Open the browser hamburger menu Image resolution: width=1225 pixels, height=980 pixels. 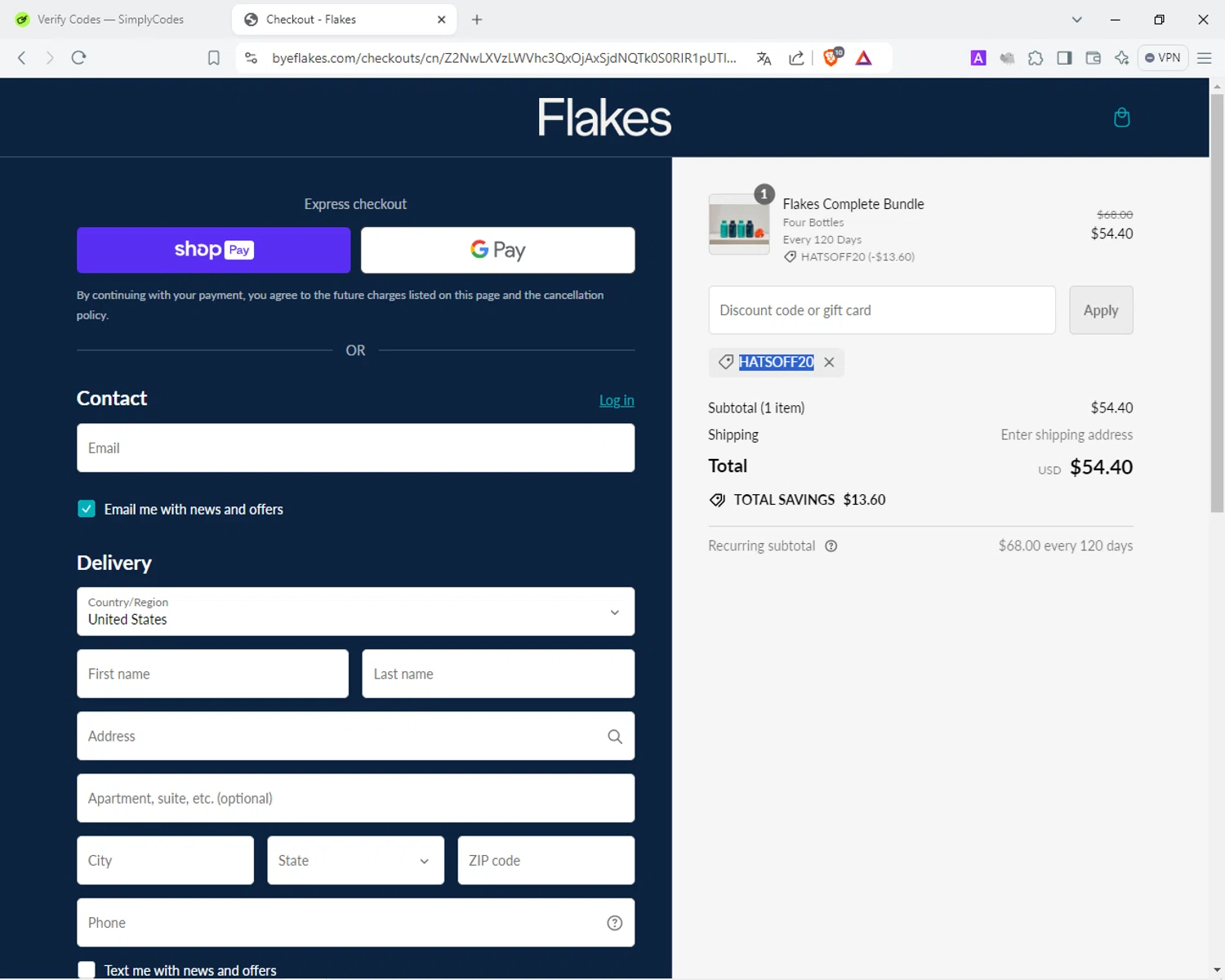click(x=1204, y=58)
